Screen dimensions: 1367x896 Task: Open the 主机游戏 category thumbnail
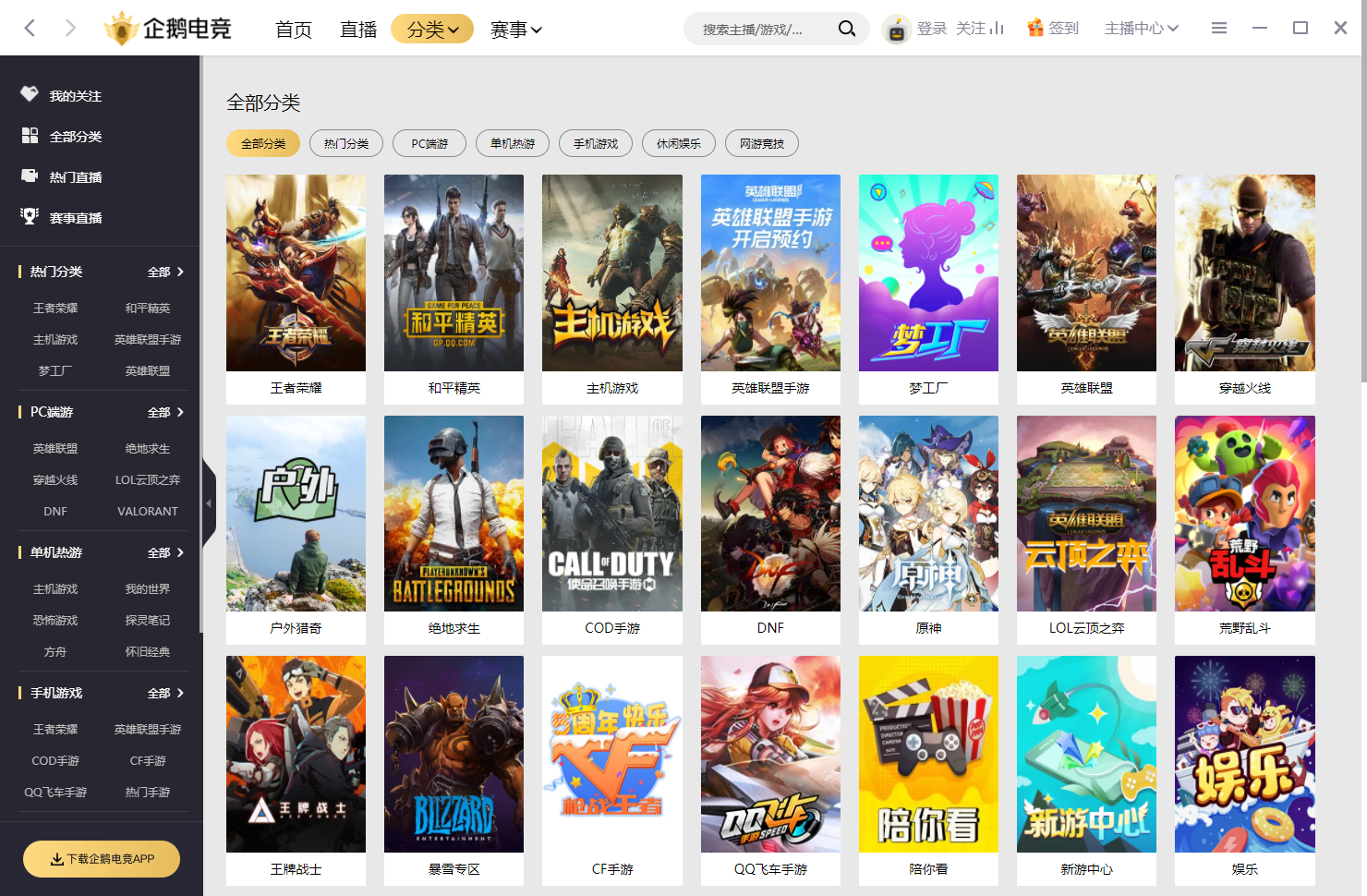click(612, 272)
